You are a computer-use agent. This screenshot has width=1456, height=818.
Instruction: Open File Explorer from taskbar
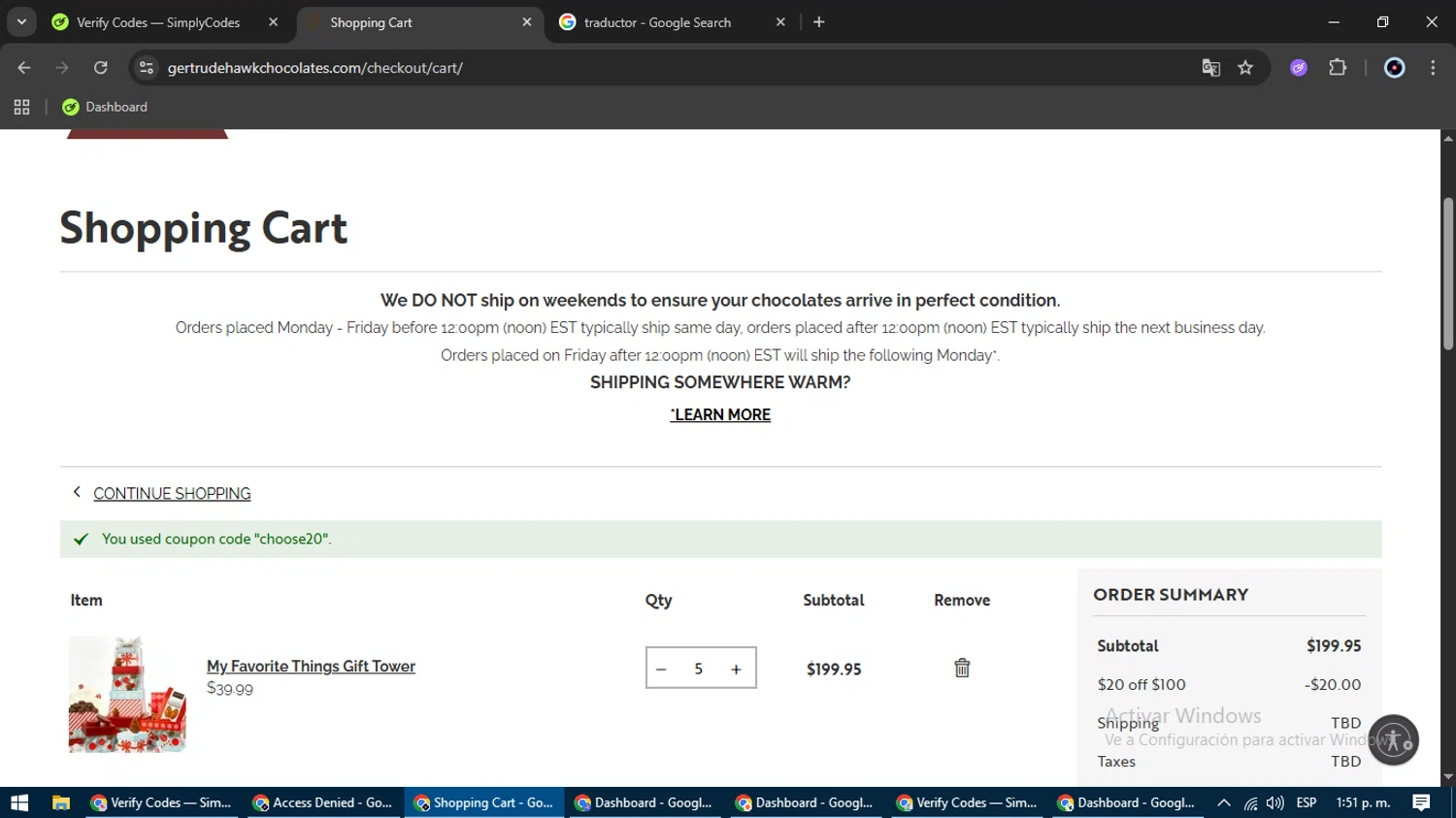tap(61, 802)
